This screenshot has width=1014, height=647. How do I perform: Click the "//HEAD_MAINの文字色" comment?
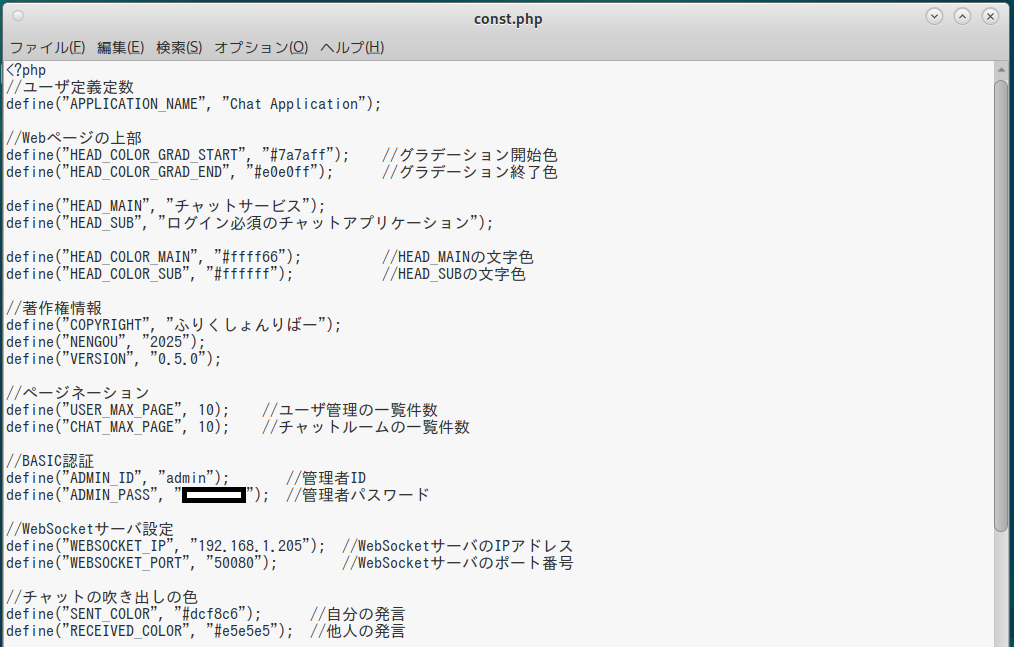pyautogui.click(x=458, y=257)
